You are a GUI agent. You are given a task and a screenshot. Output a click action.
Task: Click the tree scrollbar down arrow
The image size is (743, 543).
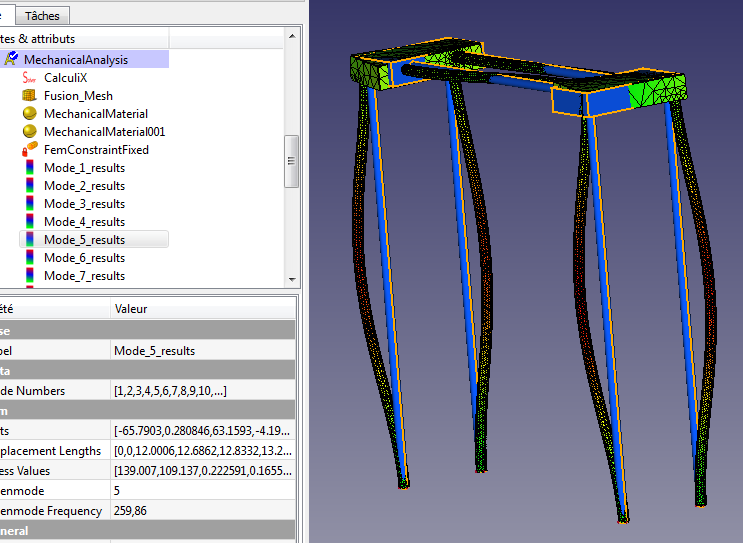coord(292,280)
